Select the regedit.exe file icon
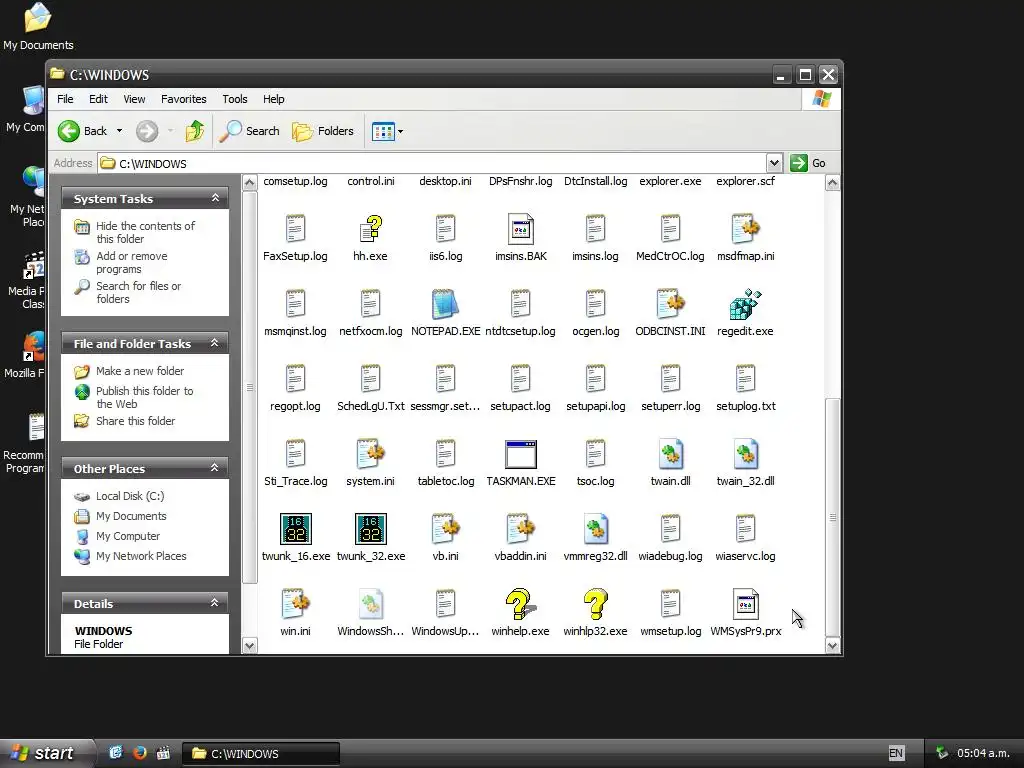This screenshot has height=768, width=1024. pyautogui.click(x=745, y=304)
